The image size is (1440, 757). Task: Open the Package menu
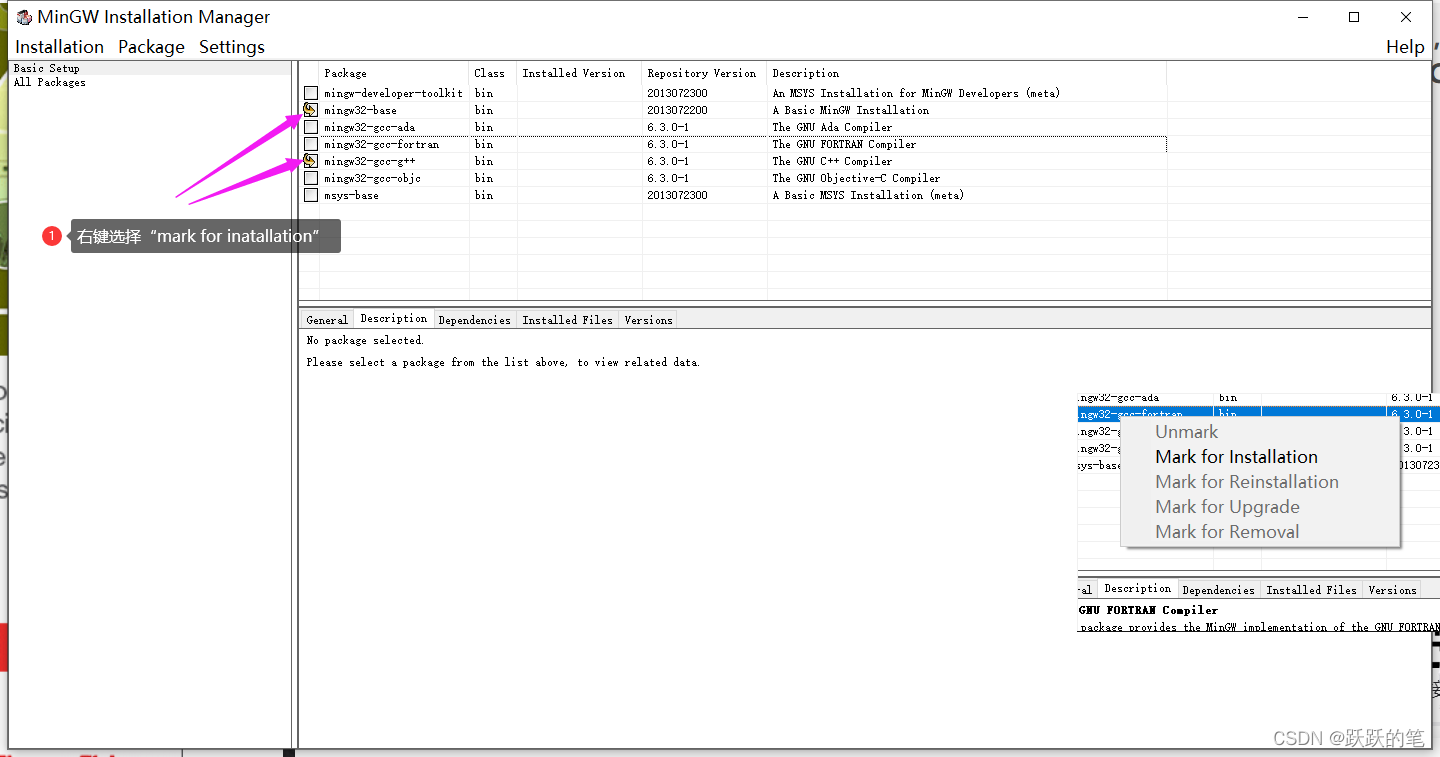[151, 47]
